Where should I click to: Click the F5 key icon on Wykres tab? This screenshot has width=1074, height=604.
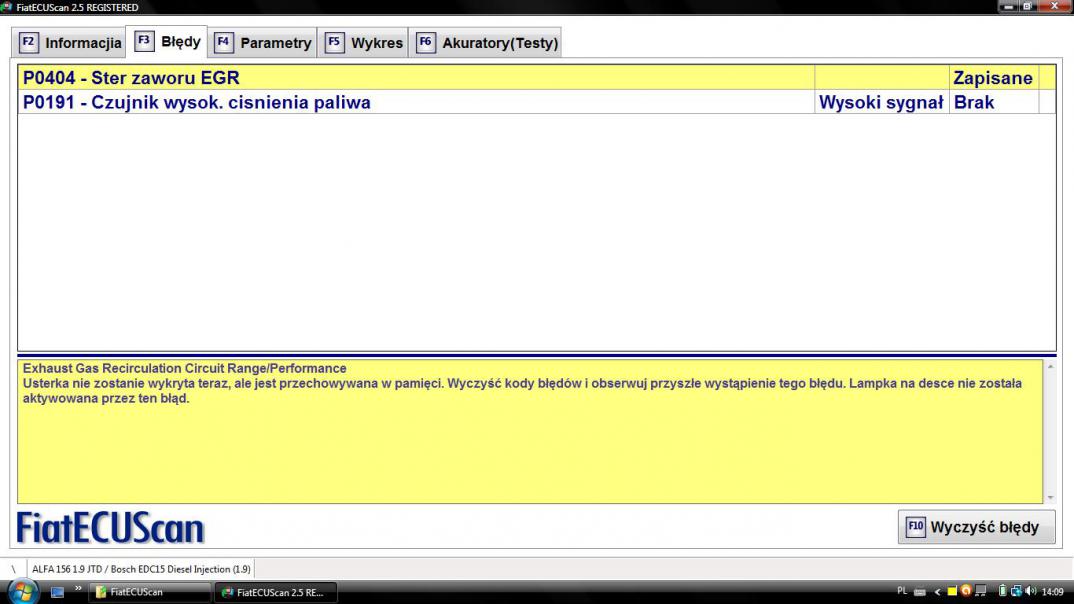click(x=334, y=42)
